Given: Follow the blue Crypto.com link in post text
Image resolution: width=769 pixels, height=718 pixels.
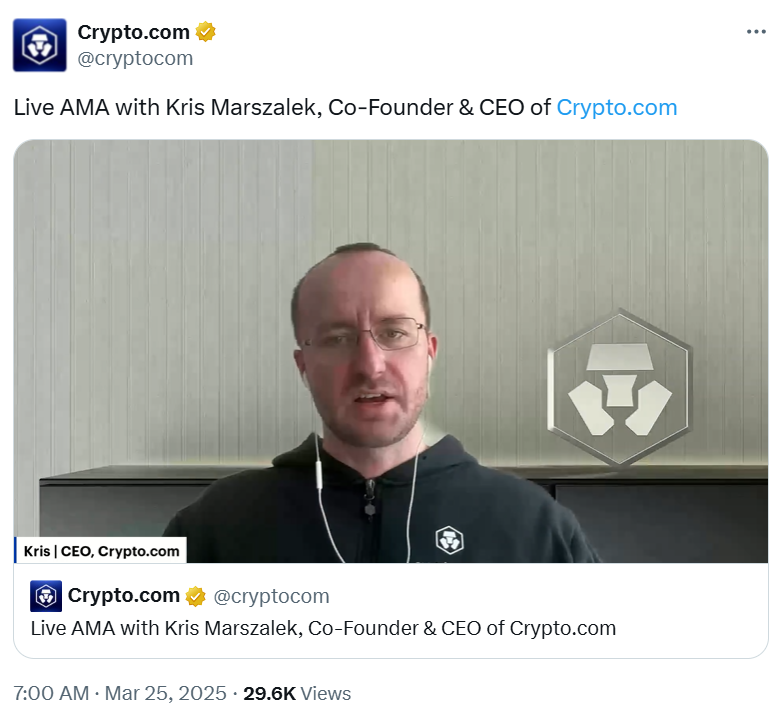Looking at the screenshot, I should (616, 107).
